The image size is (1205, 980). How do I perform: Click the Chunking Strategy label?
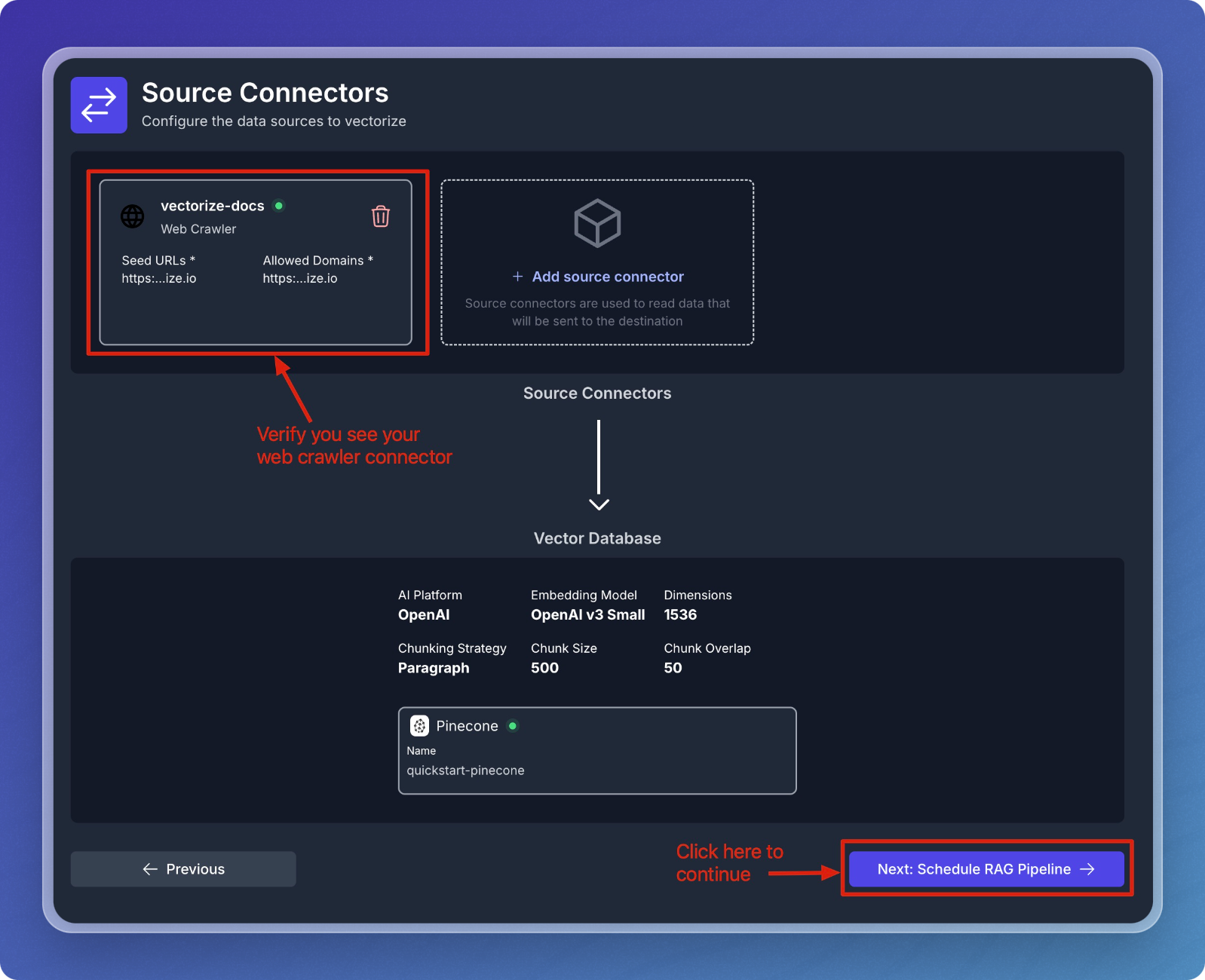click(x=452, y=648)
